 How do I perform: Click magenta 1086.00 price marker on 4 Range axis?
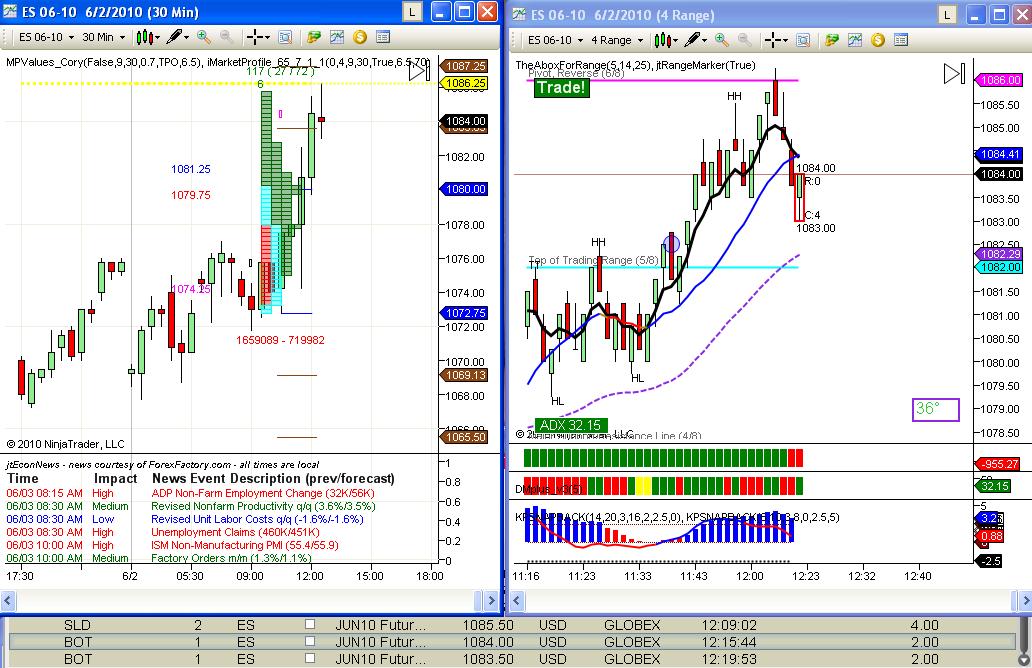pyautogui.click(x=1000, y=80)
